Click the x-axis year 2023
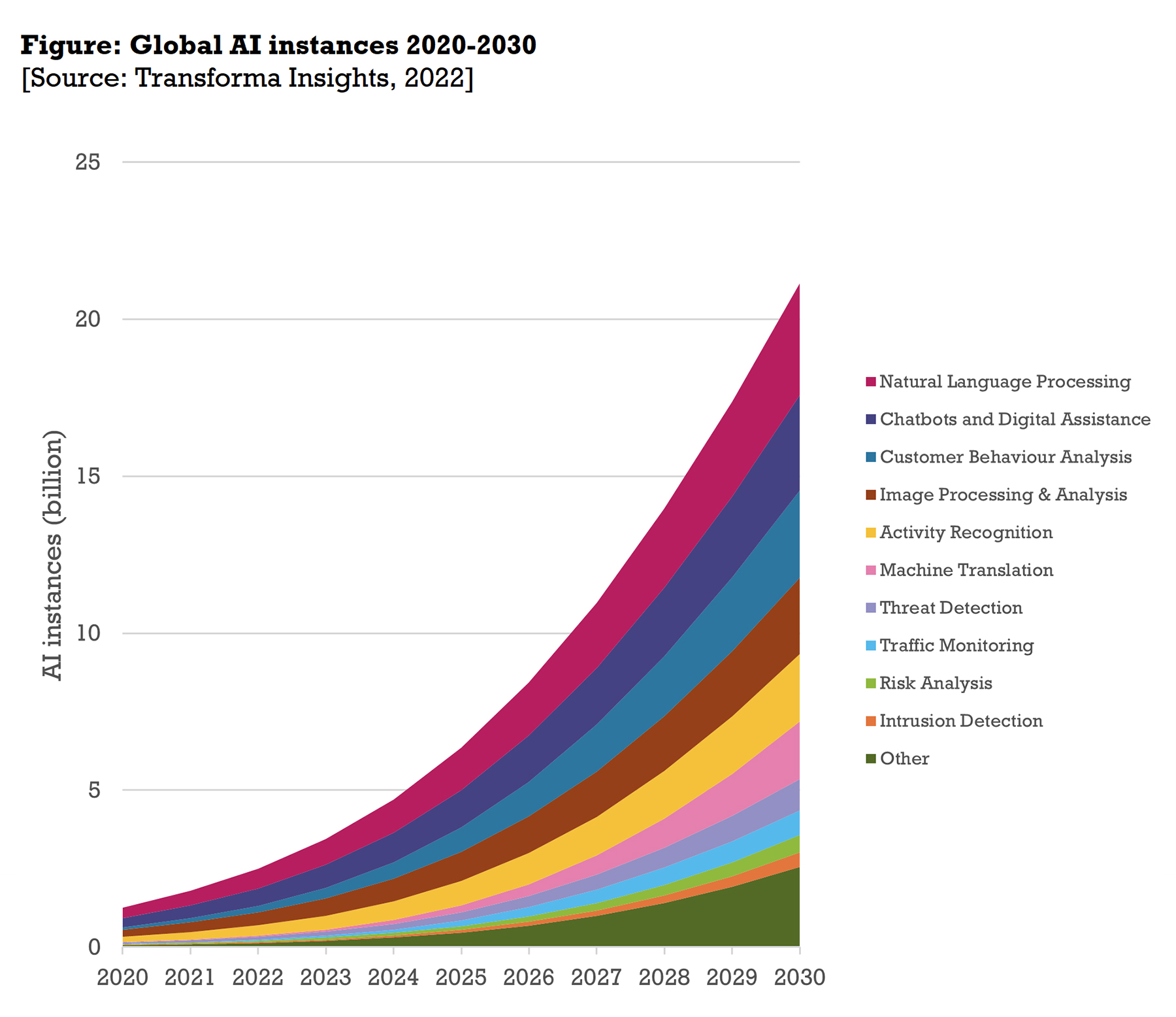Viewport: 1176px width, 1017px height. 326,978
